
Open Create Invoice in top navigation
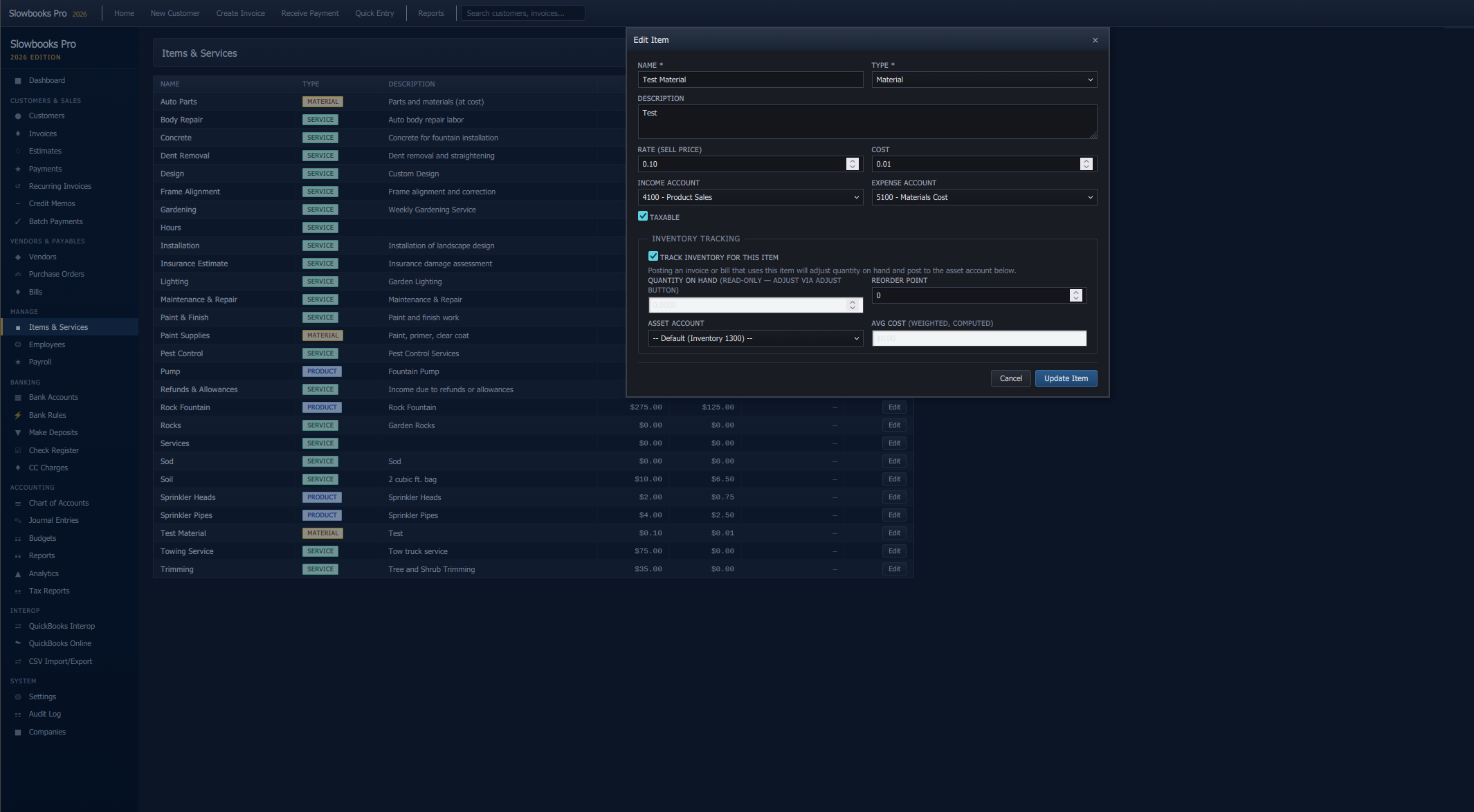[241, 13]
